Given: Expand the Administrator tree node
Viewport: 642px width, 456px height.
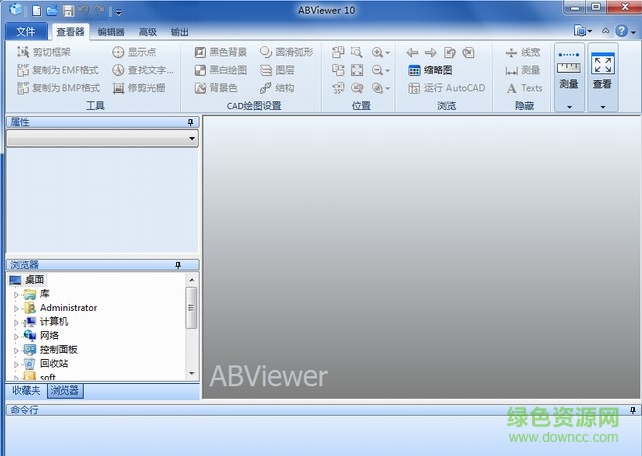Looking at the screenshot, I should click(16, 308).
